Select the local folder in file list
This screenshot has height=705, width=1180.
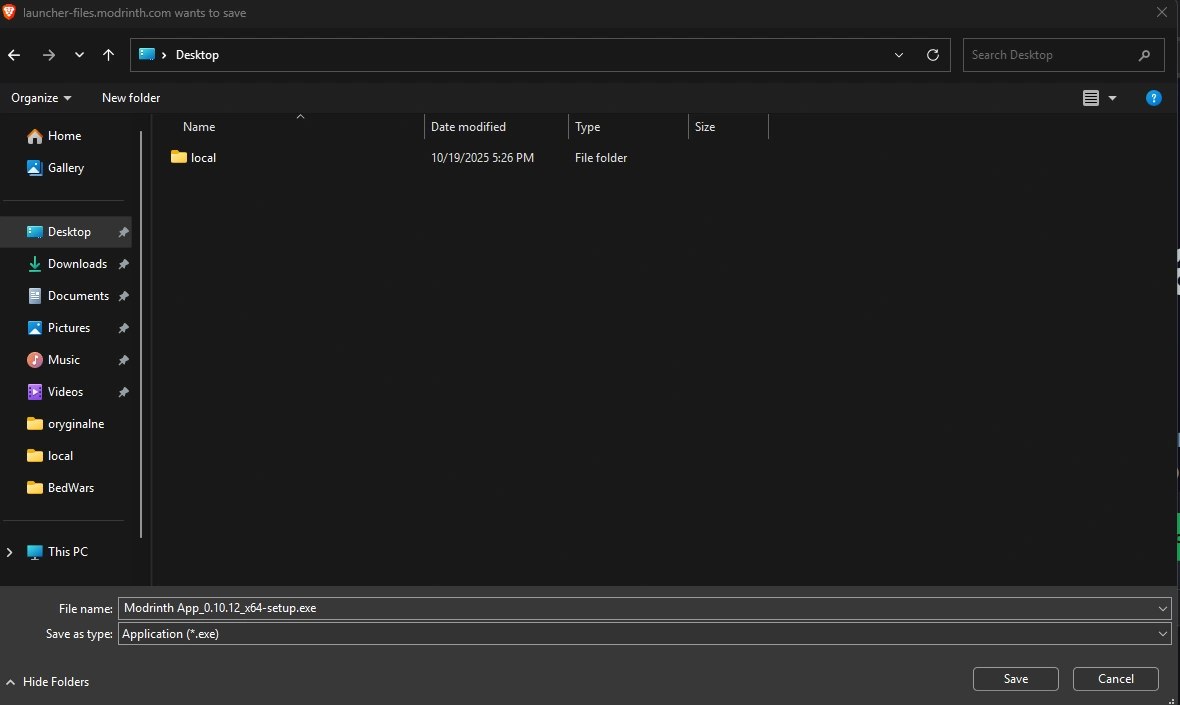pyautogui.click(x=203, y=157)
